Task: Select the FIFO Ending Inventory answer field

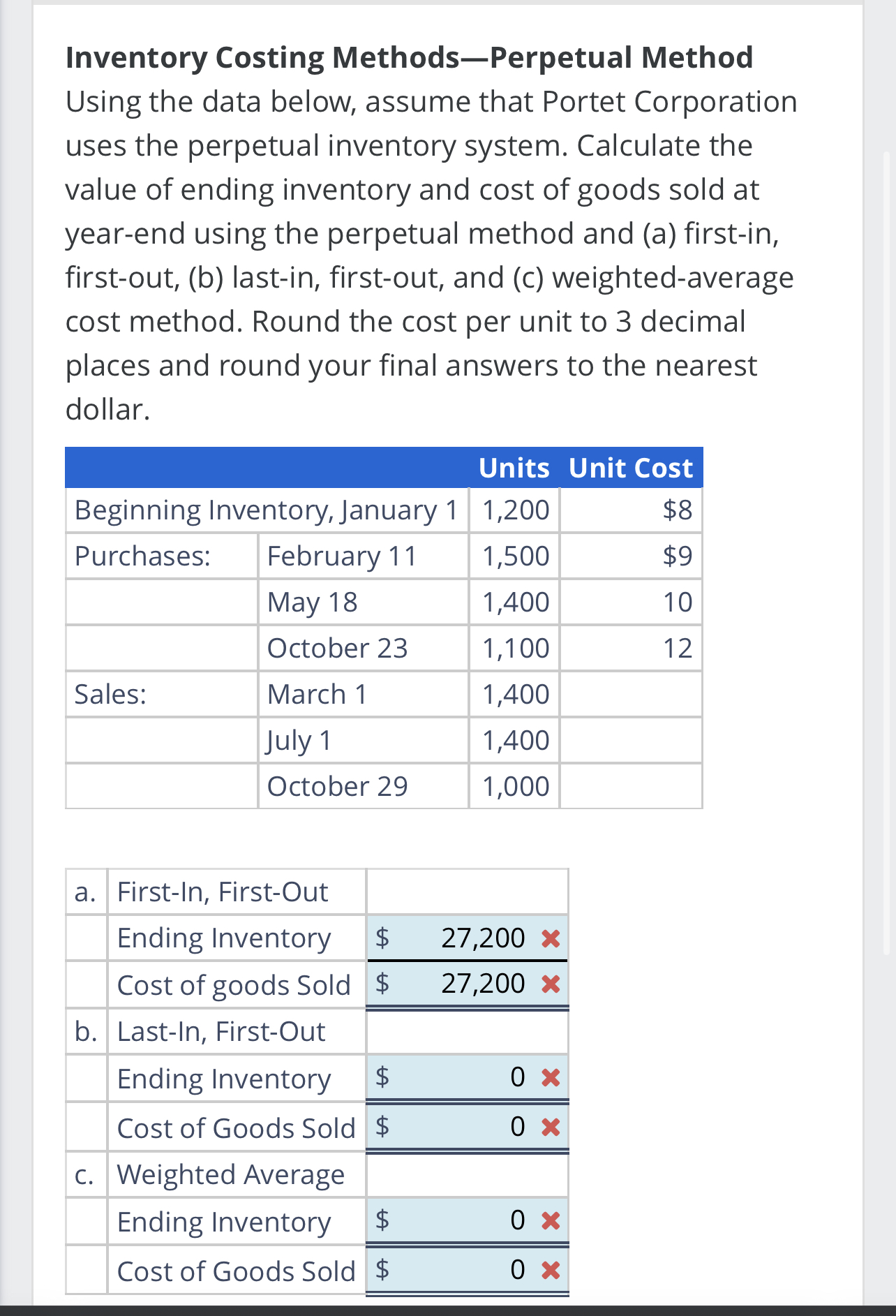Action: (x=468, y=938)
